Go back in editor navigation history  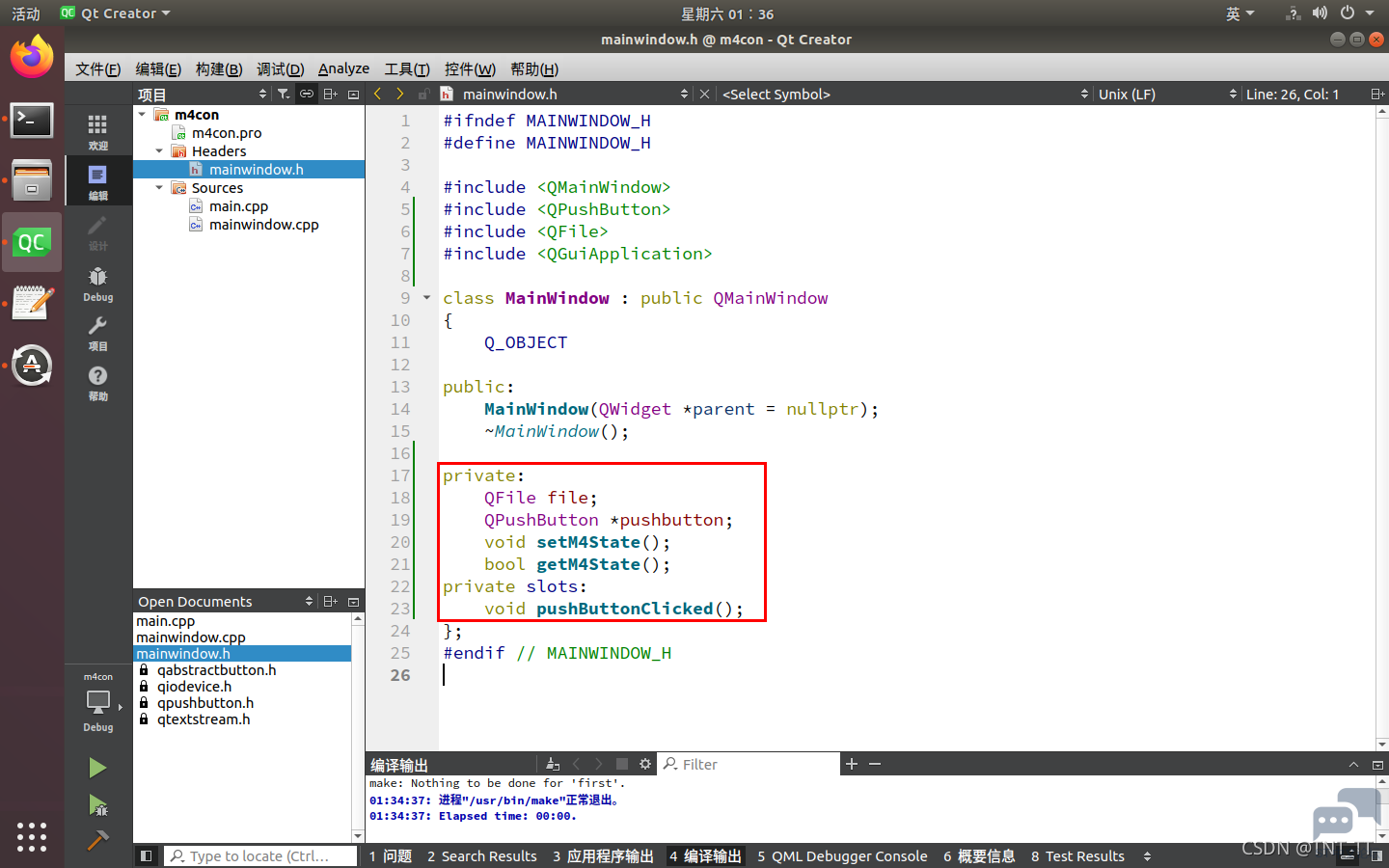point(377,94)
